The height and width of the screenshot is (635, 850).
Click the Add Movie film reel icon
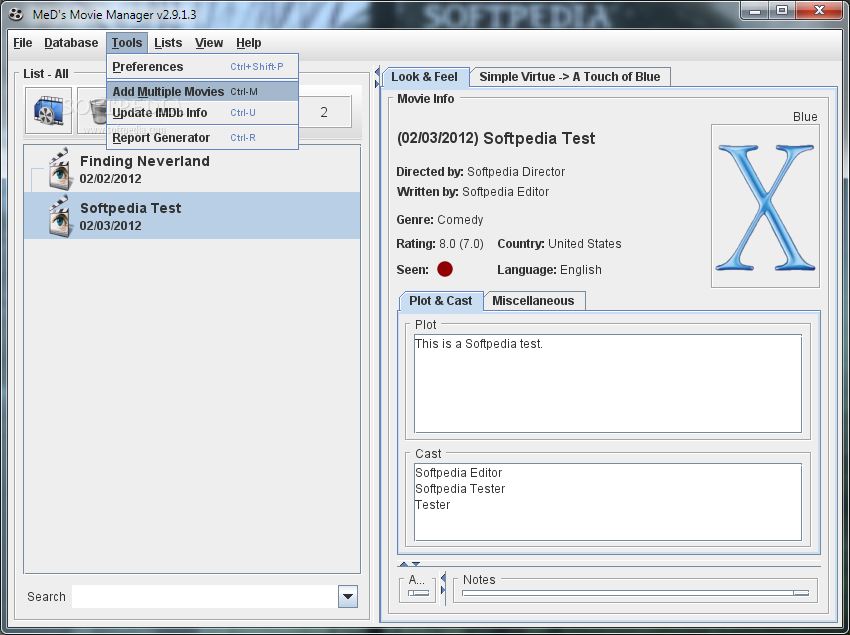[x=48, y=111]
